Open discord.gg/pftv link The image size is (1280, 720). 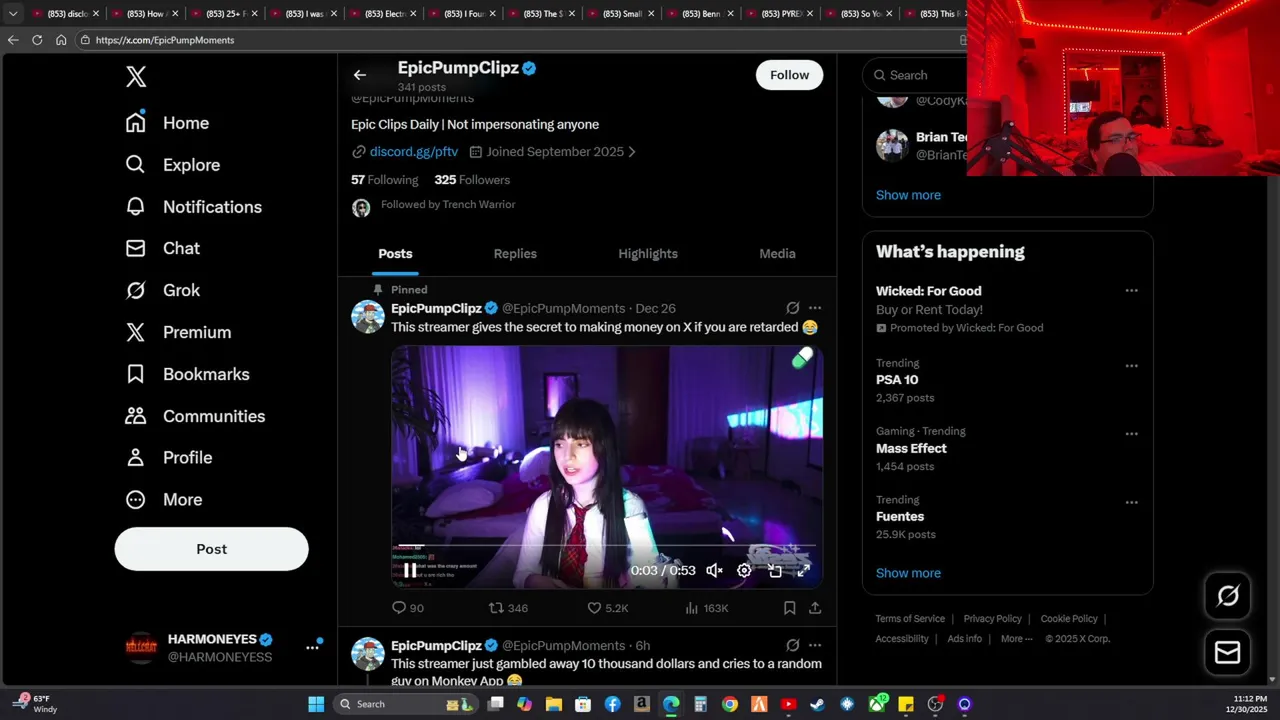tap(414, 152)
